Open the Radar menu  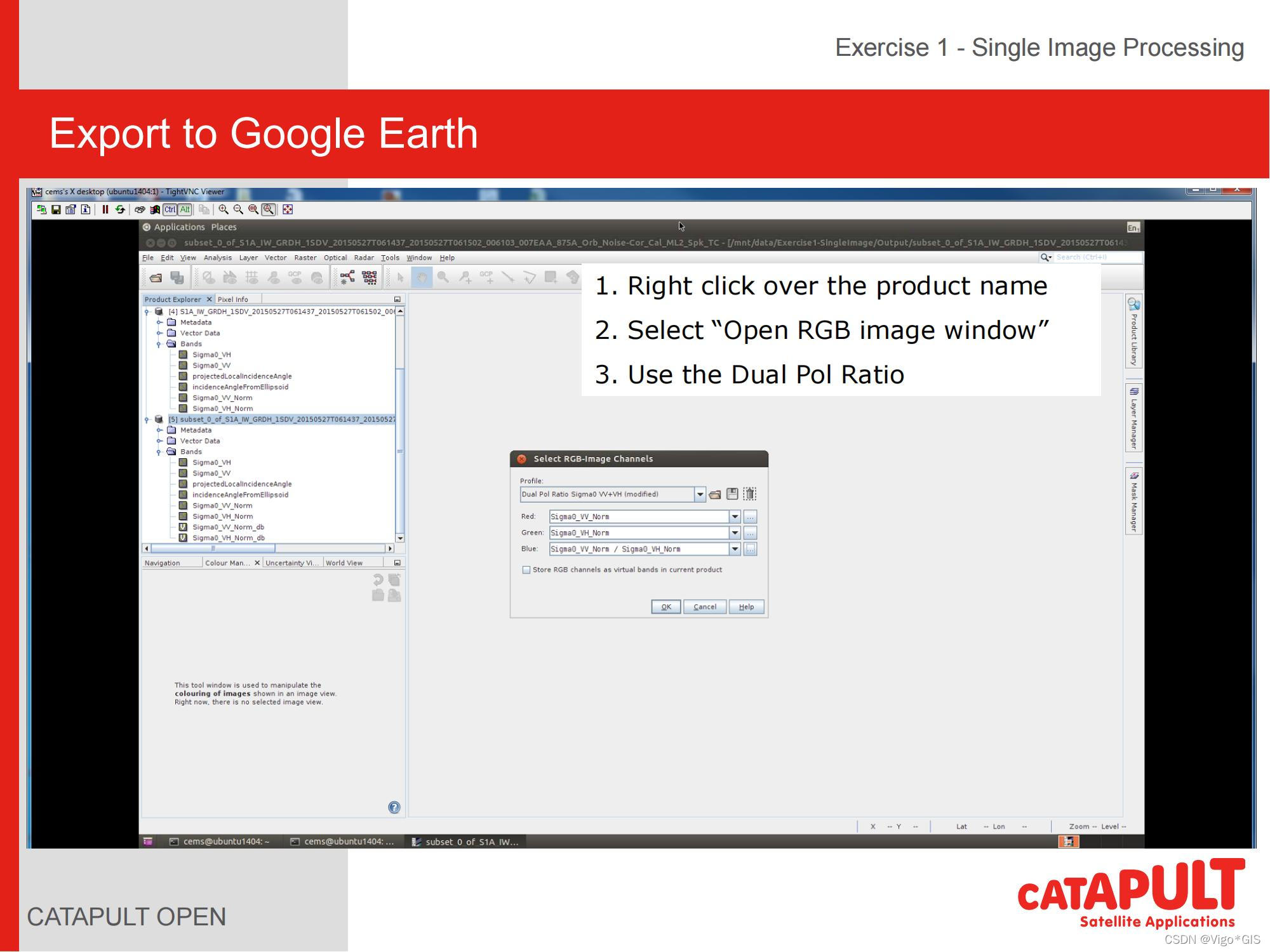[364, 258]
